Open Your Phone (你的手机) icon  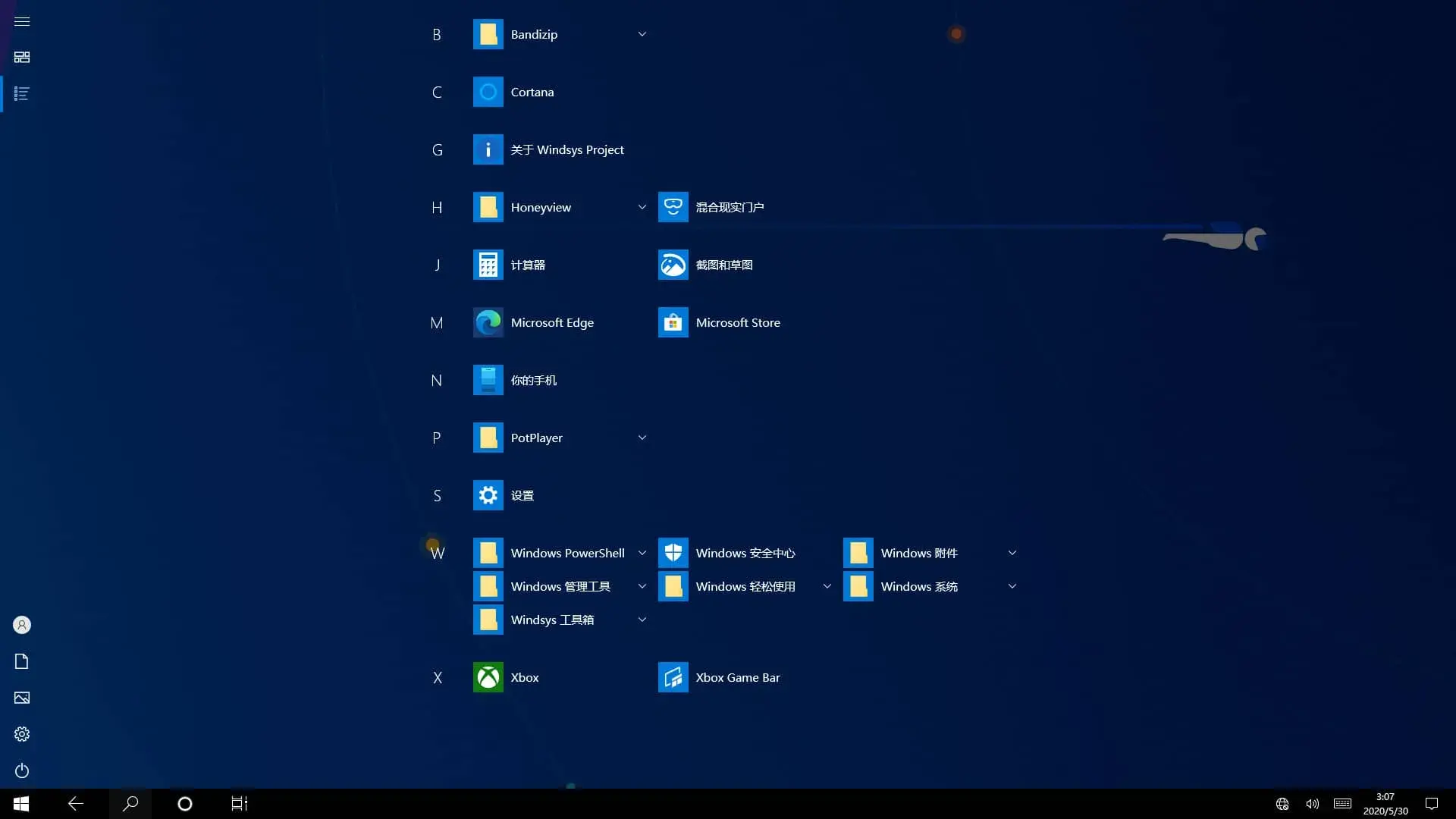click(488, 380)
